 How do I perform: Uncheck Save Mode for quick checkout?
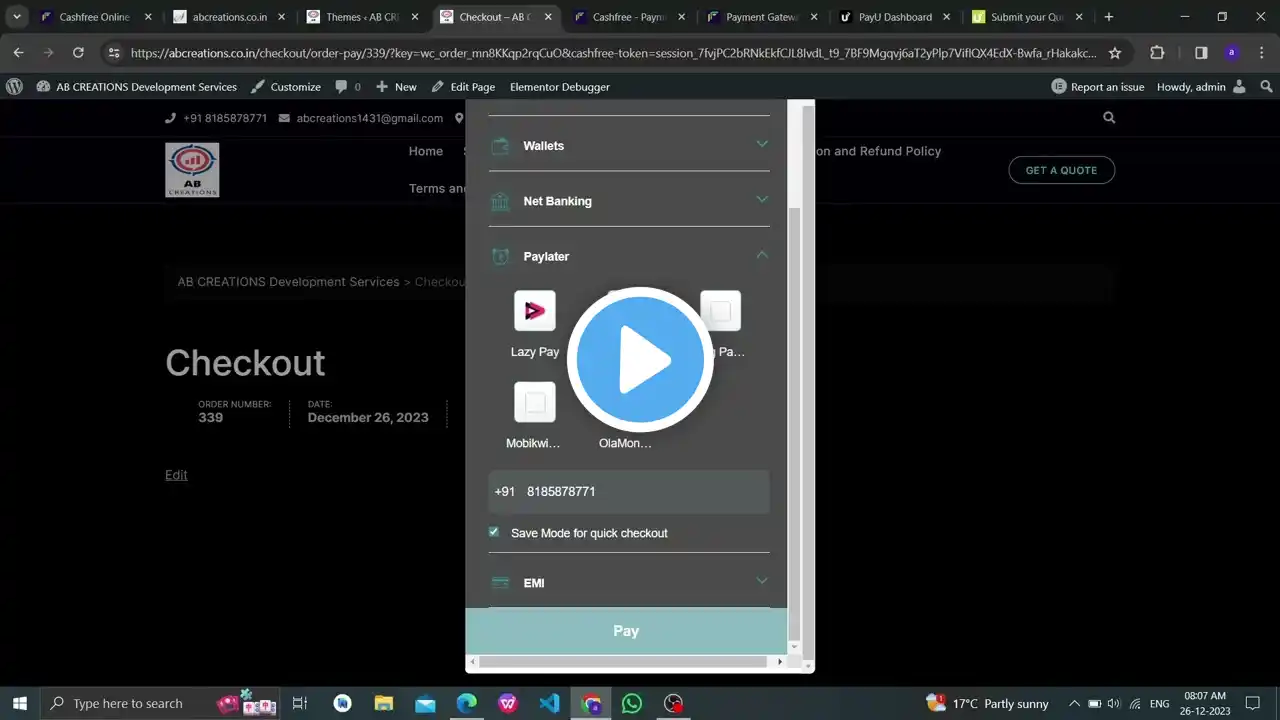[494, 532]
